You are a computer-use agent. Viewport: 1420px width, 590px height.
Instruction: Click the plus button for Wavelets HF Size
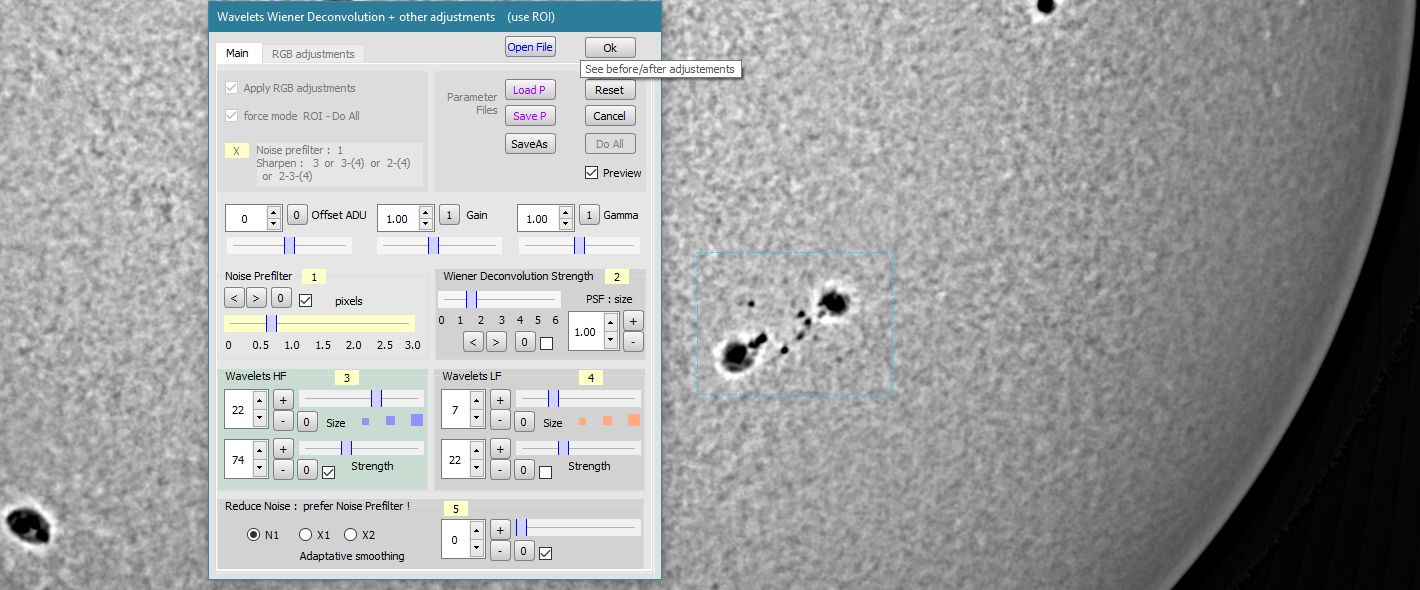coord(283,399)
